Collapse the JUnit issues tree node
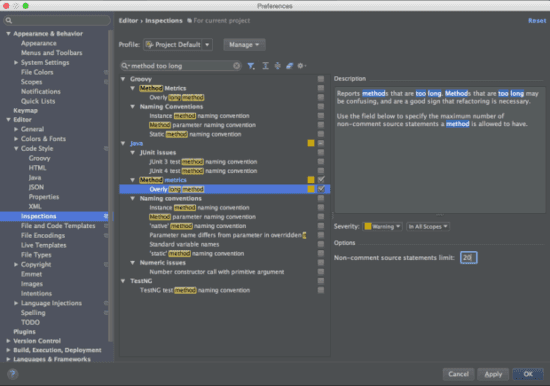The image size is (550, 386). [x=133, y=152]
